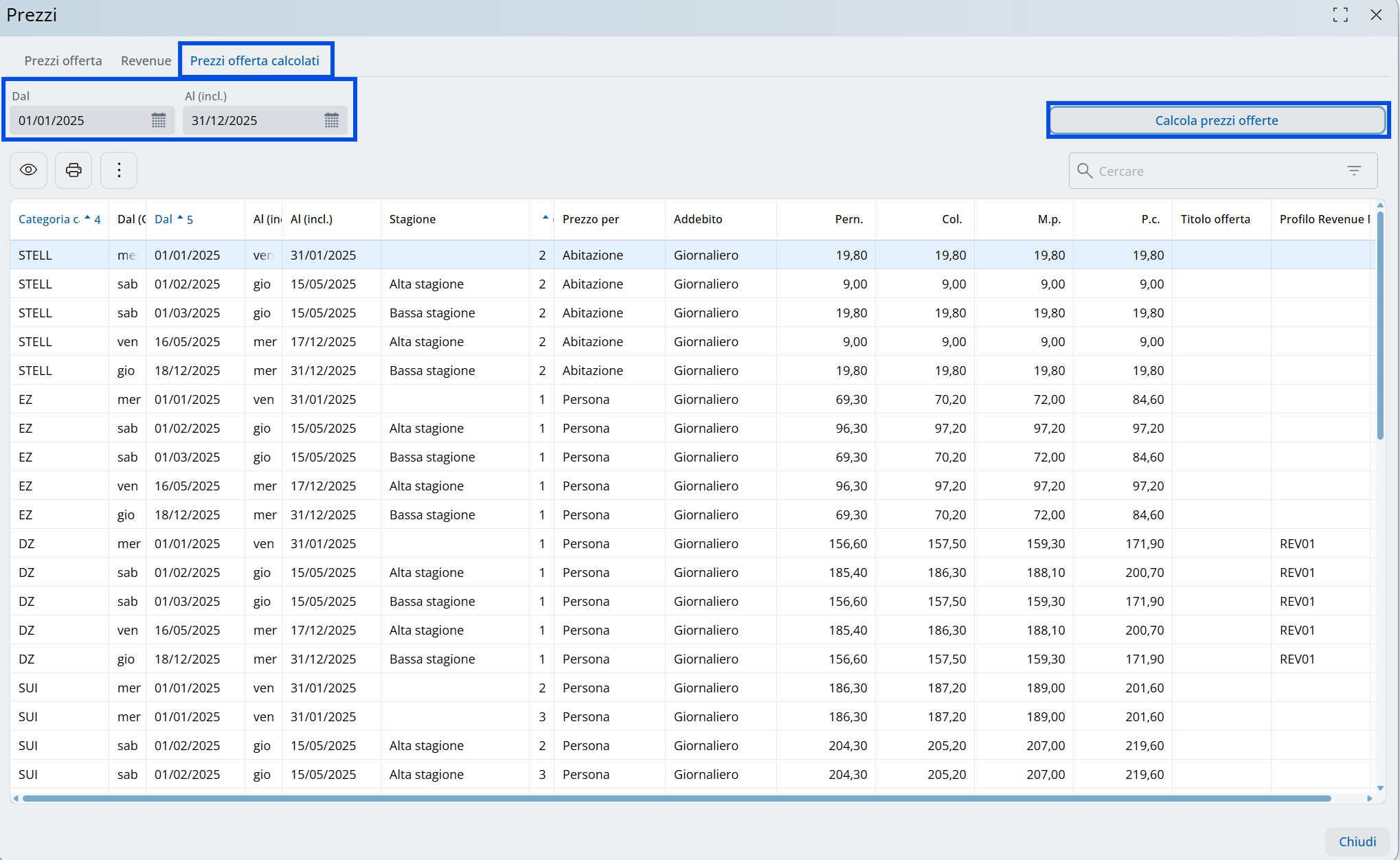
Task: Click the magnifier icon in Cercare field
Action: 1085,171
